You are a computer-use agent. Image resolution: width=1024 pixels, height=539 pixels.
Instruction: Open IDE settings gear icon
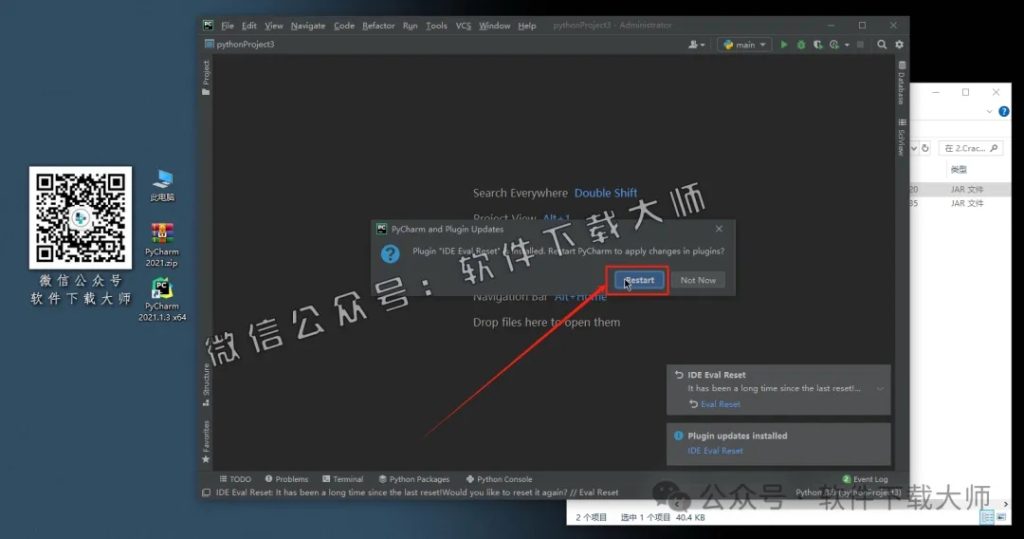[x=899, y=44]
